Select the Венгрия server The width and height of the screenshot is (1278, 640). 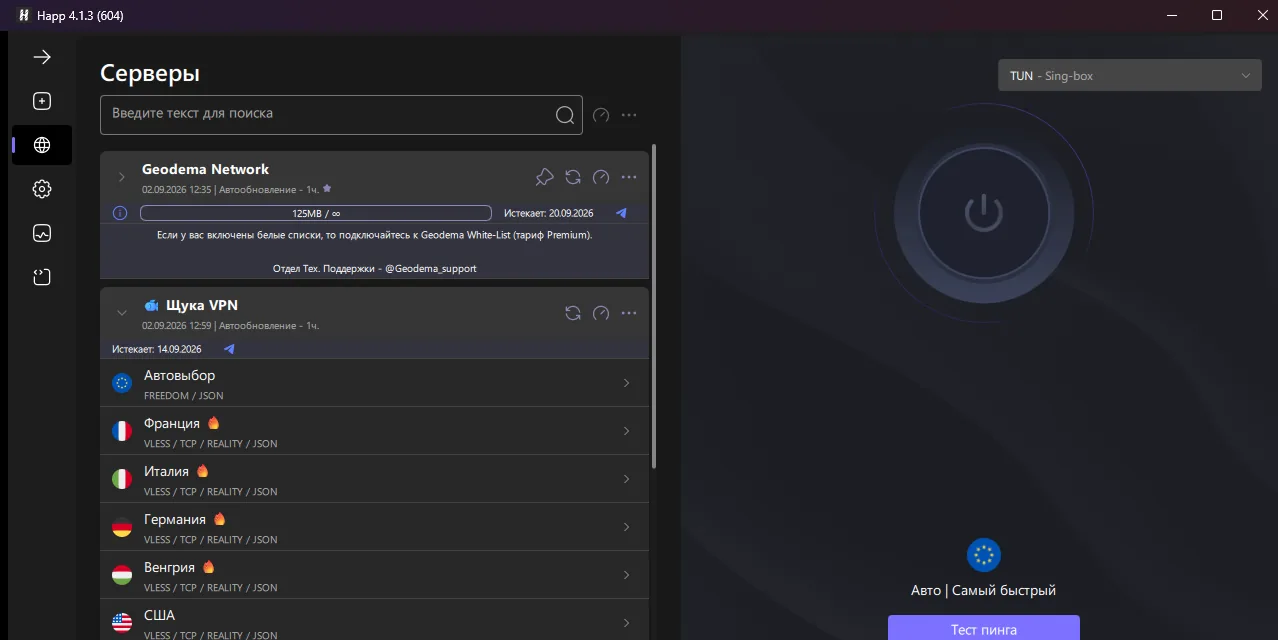pyautogui.click(x=375, y=575)
